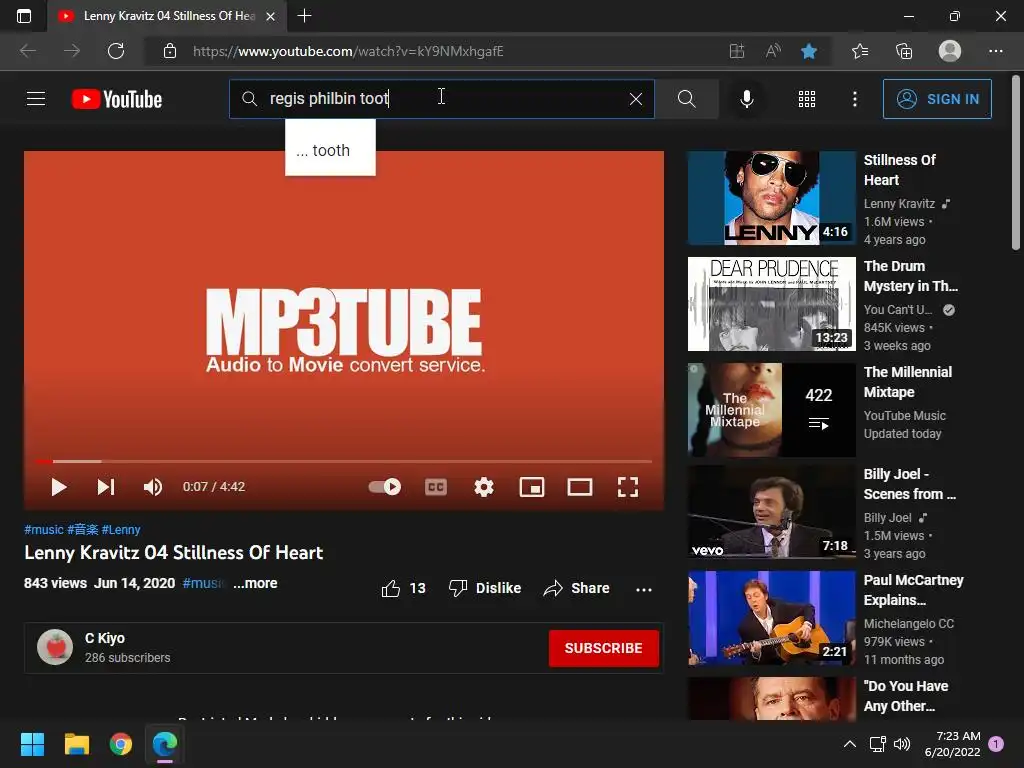
Task: Open Edge Settings and more menu
Action: coord(995,51)
